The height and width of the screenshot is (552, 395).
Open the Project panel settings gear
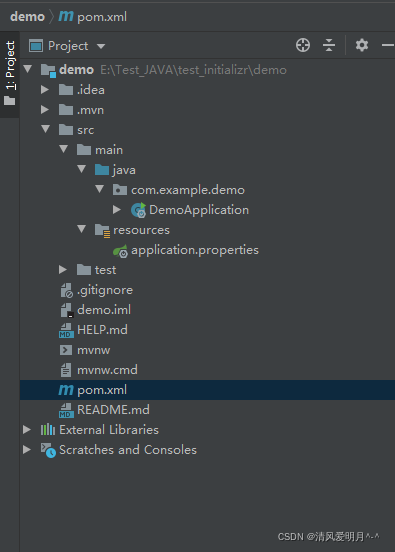(x=362, y=45)
